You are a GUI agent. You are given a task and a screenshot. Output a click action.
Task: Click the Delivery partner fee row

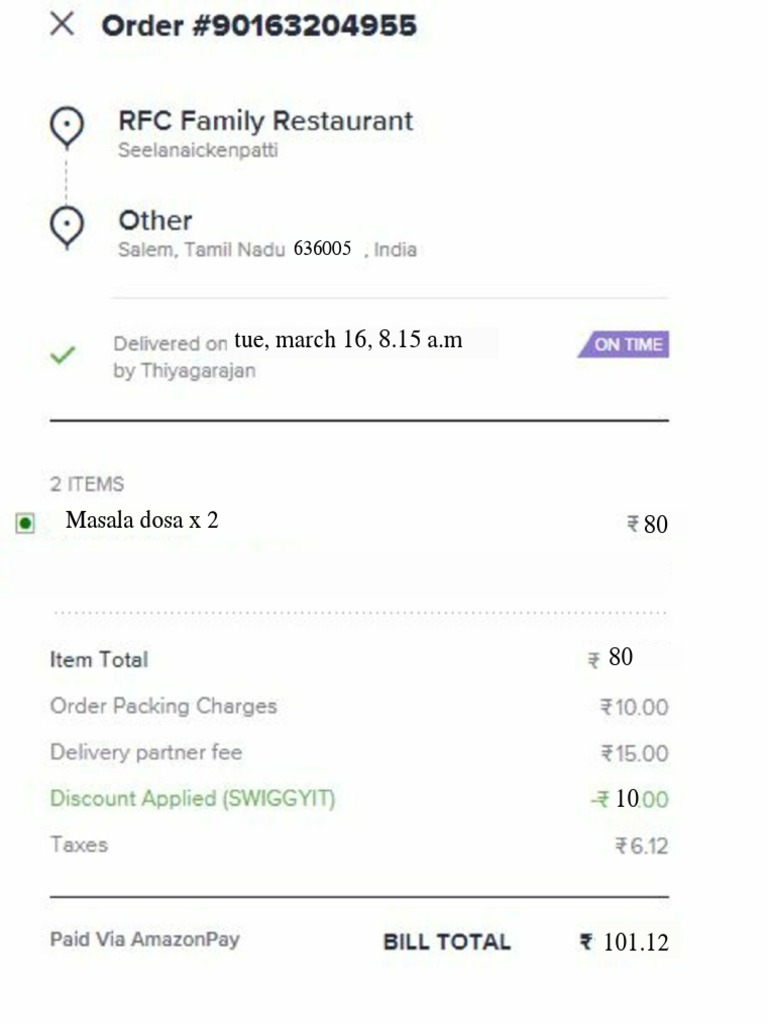point(359,752)
